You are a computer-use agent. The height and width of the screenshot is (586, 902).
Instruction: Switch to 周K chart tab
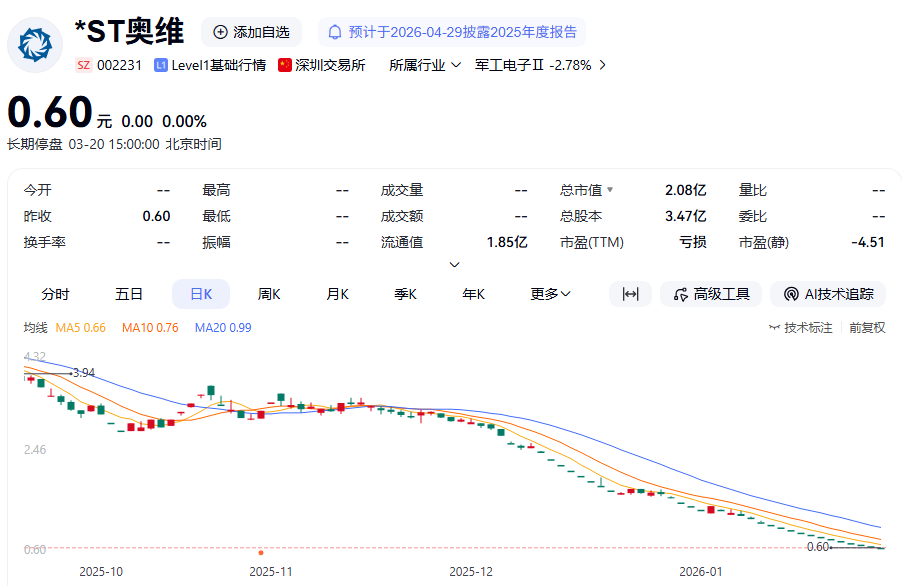pos(269,294)
